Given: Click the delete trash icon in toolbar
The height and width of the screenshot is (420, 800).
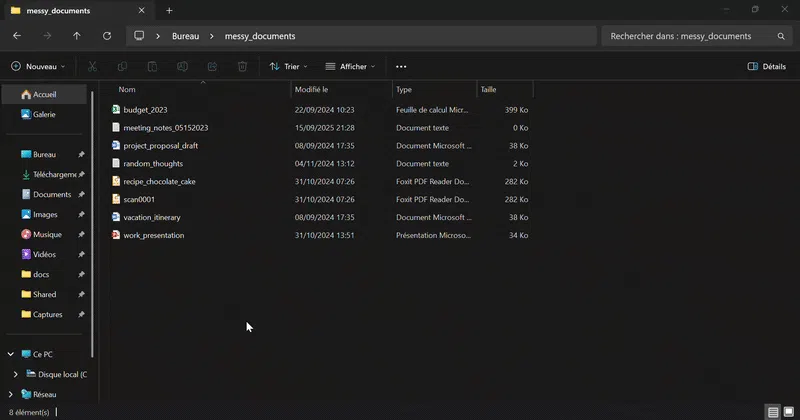Looking at the screenshot, I should (242, 66).
